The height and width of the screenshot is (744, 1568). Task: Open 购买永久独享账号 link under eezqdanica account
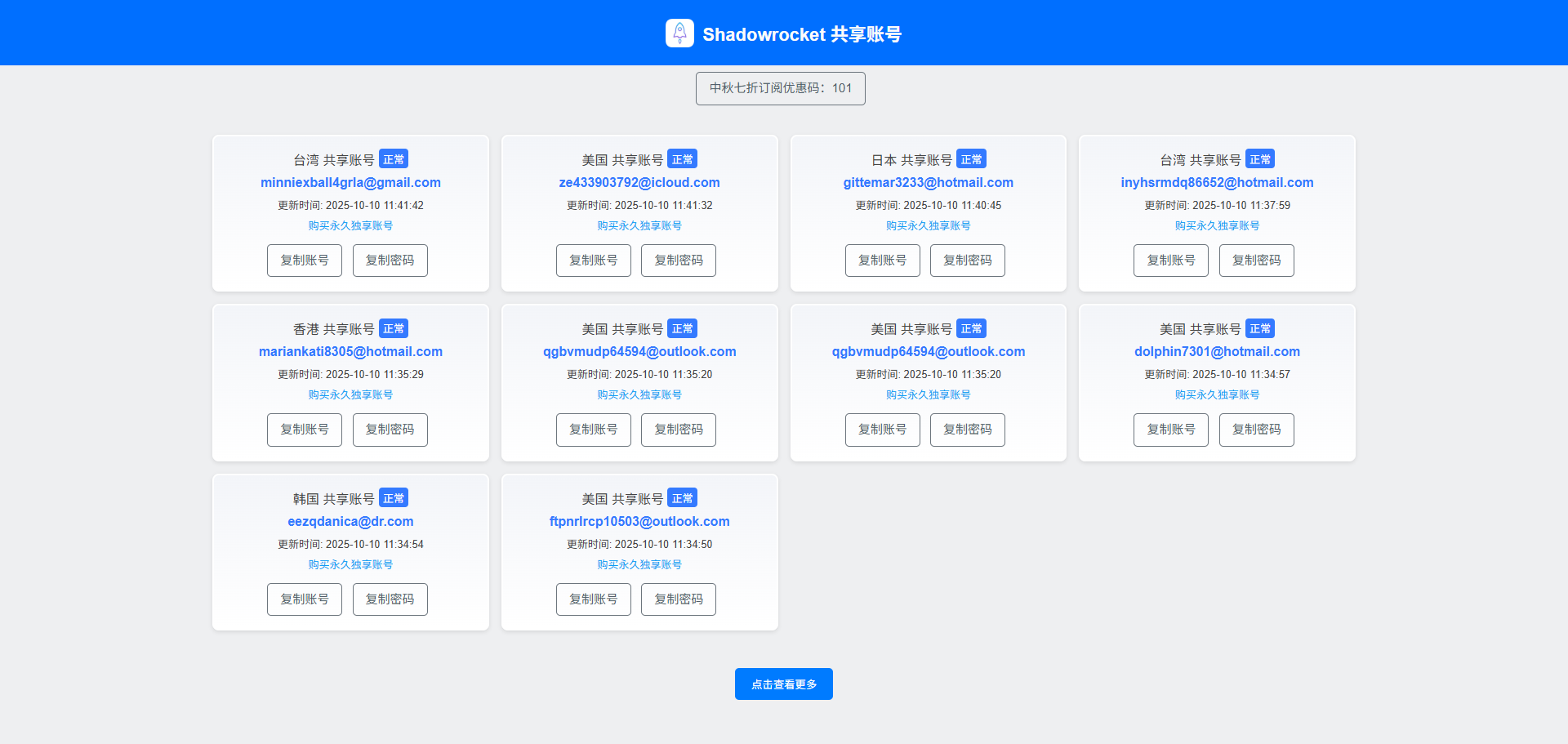click(x=350, y=564)
